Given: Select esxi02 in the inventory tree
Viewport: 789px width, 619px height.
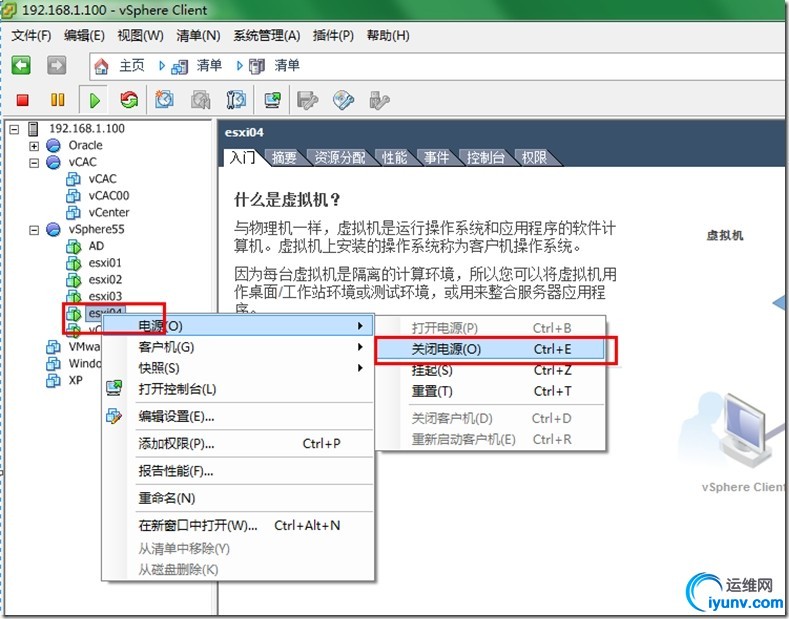Looking at the screenshot, I should pyautogui.click(x=105, y=279).
